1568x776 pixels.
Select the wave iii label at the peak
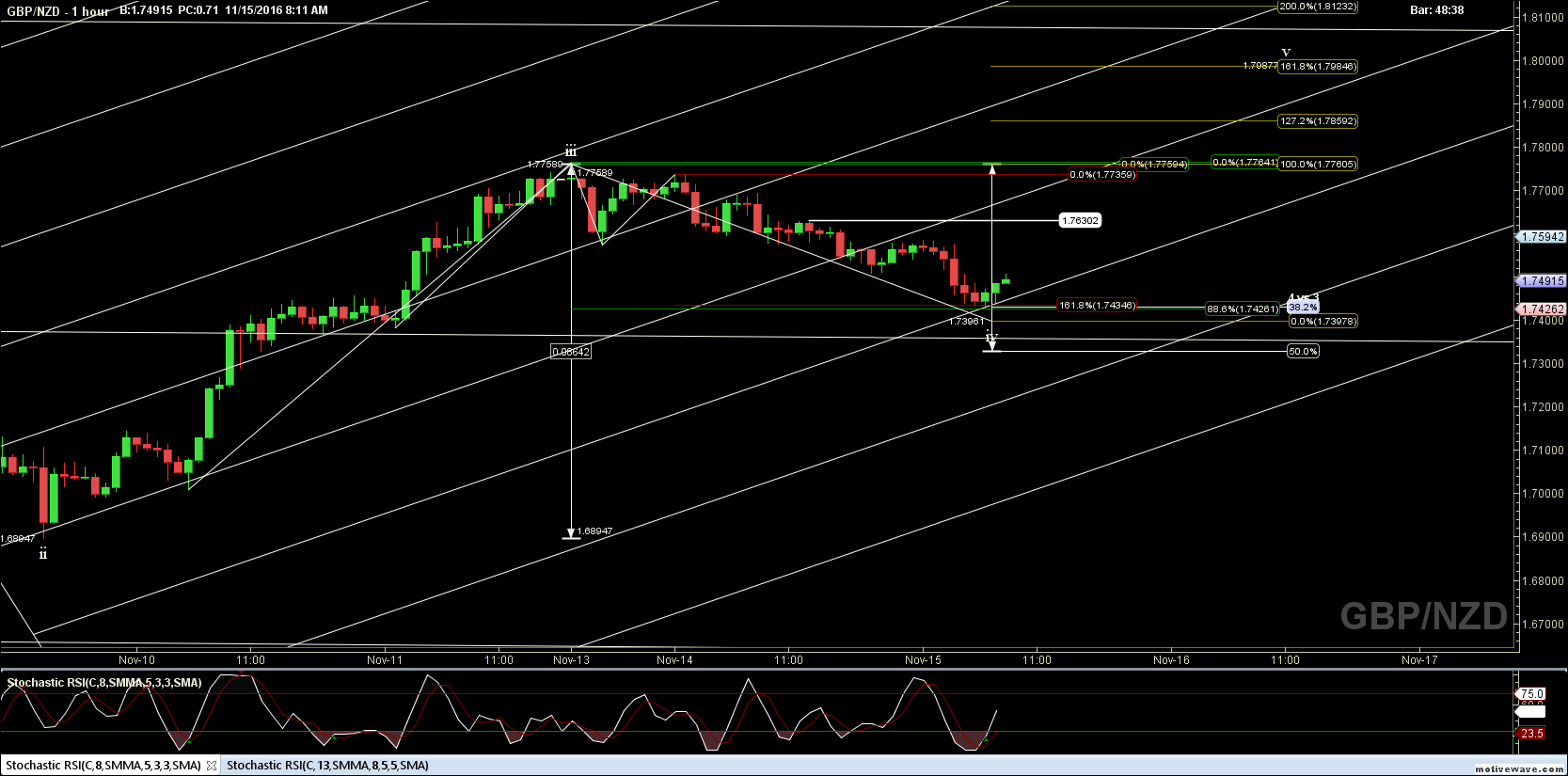click(x=570, y=150)
